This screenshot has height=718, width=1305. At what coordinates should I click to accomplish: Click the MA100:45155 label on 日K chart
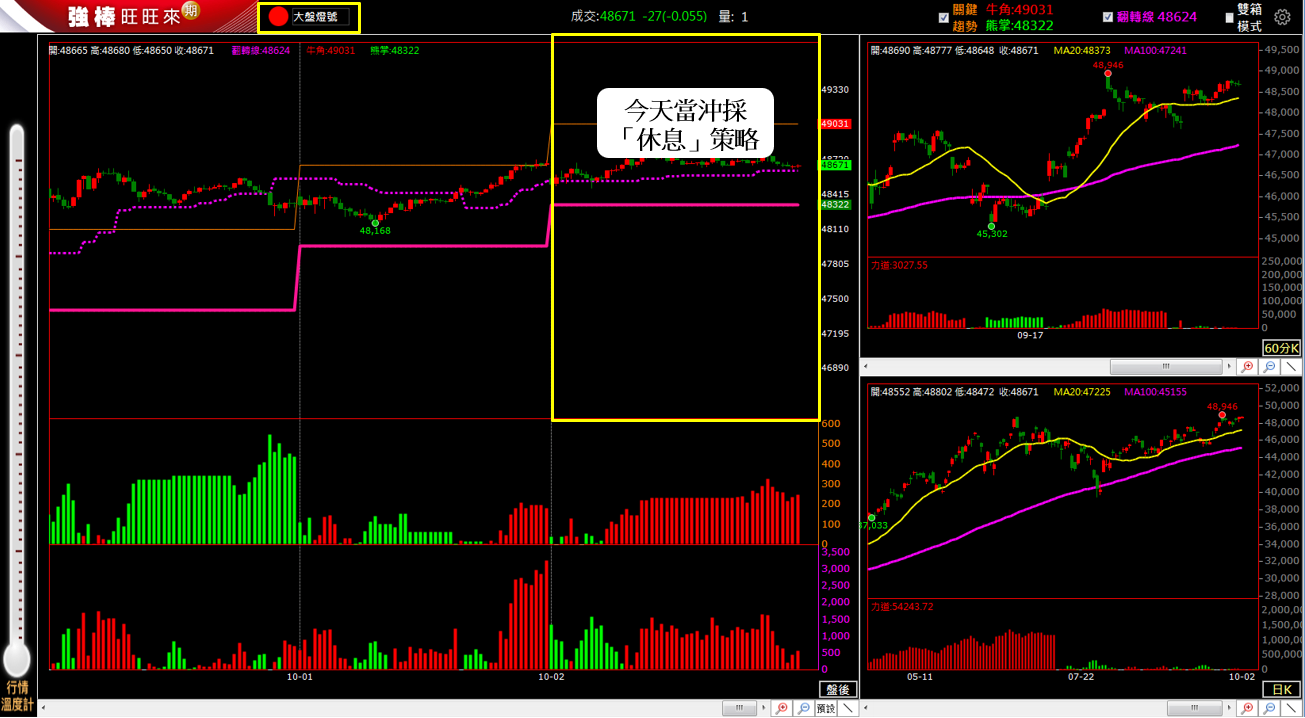tap(1155, 391)
